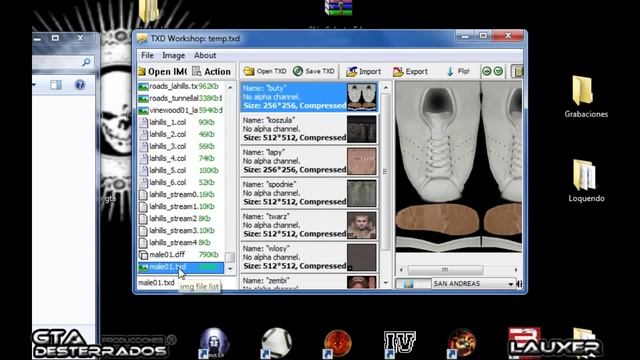Select male01.dff in file list
Screen dimensions: 640x360
click(180, 255)
